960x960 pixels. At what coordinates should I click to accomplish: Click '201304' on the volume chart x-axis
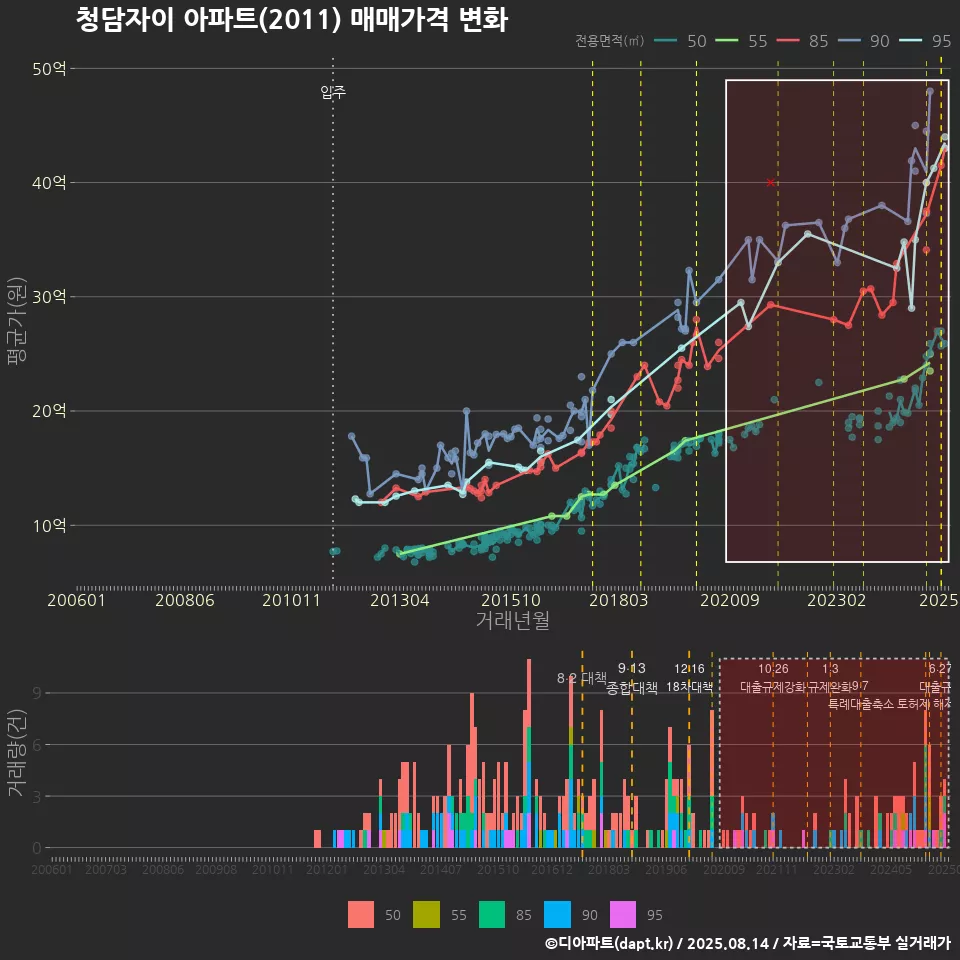[384, 869]
